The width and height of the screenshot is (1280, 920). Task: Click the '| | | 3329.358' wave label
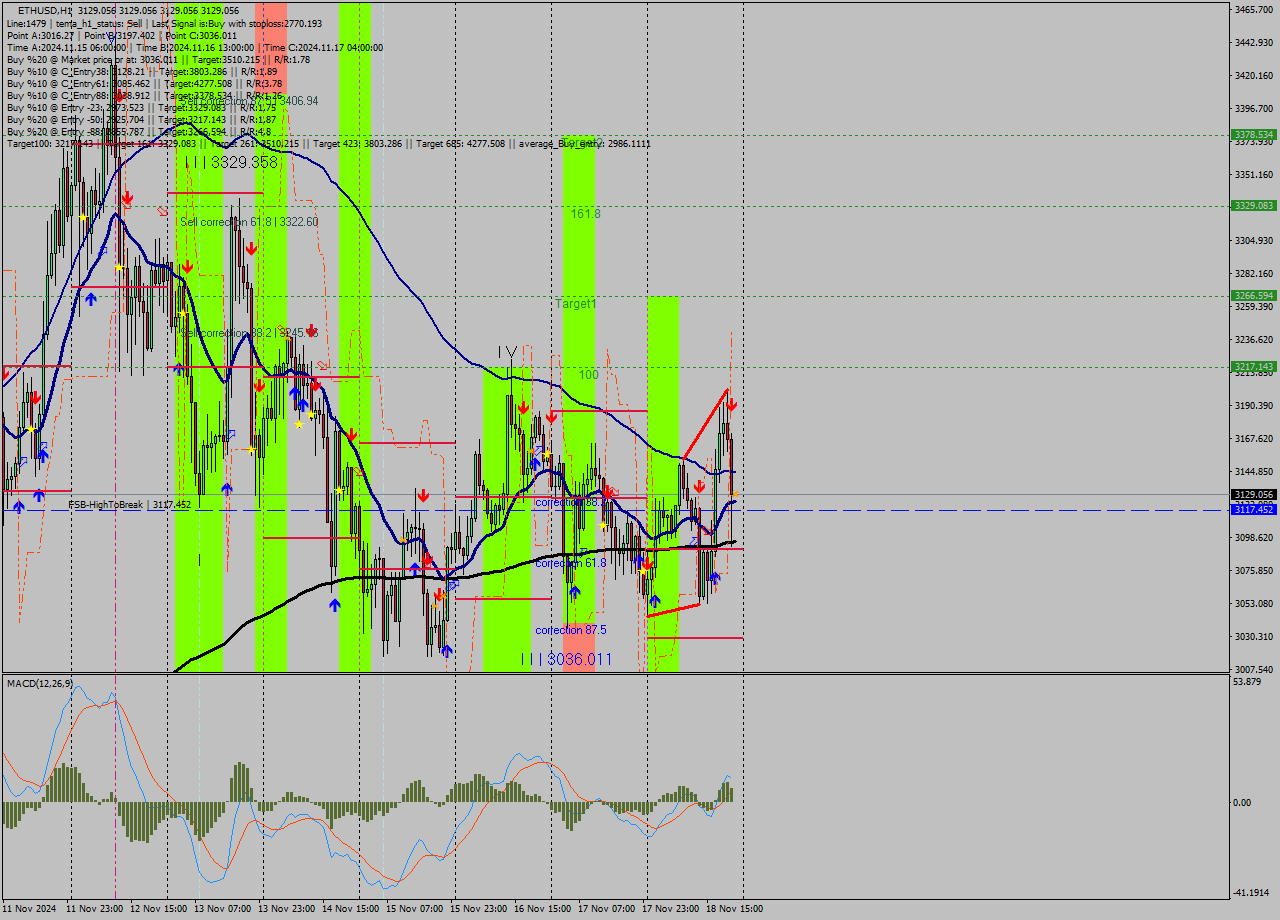231,162
